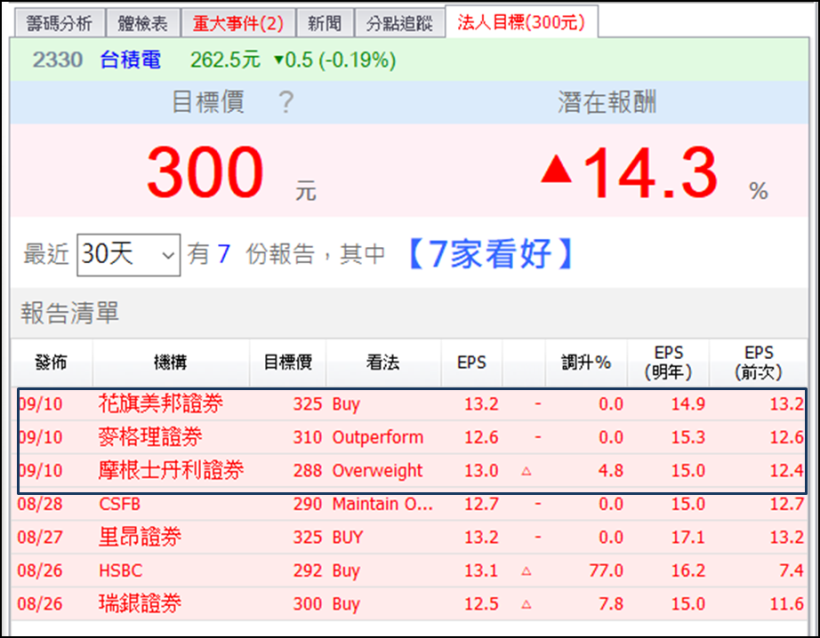Screen dimensions: 820x638
Task: Click the upgrade triangle in HSBC row
Action: [527, 571]
